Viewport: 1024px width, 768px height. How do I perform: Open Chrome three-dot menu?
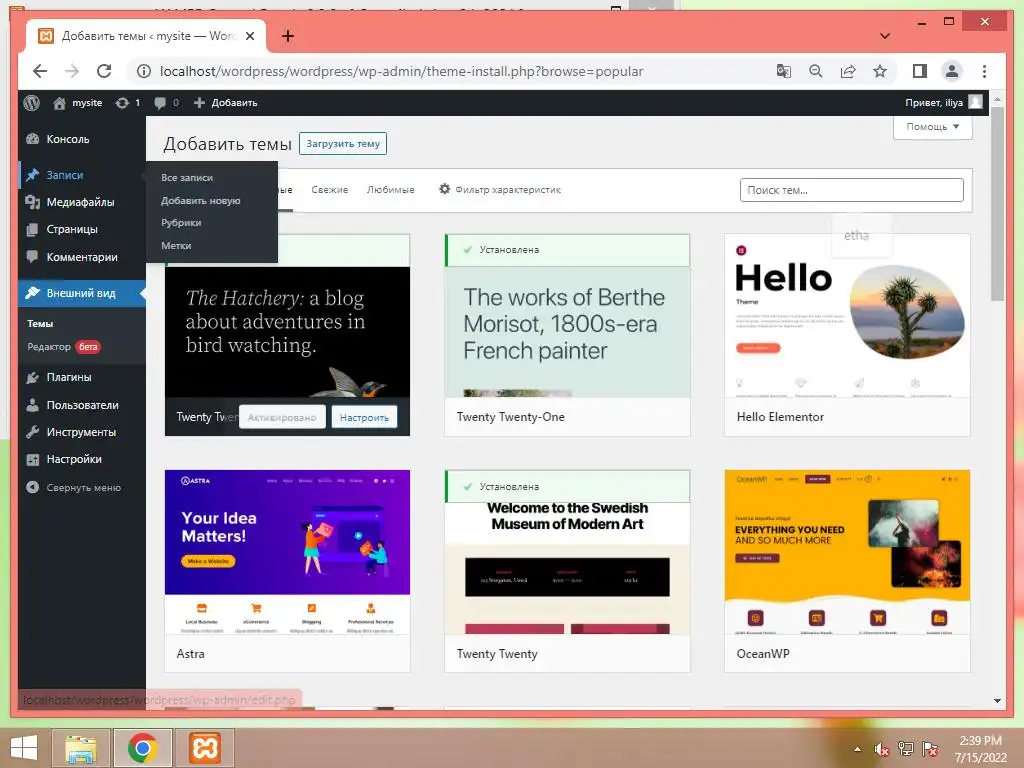coord(984,71)
